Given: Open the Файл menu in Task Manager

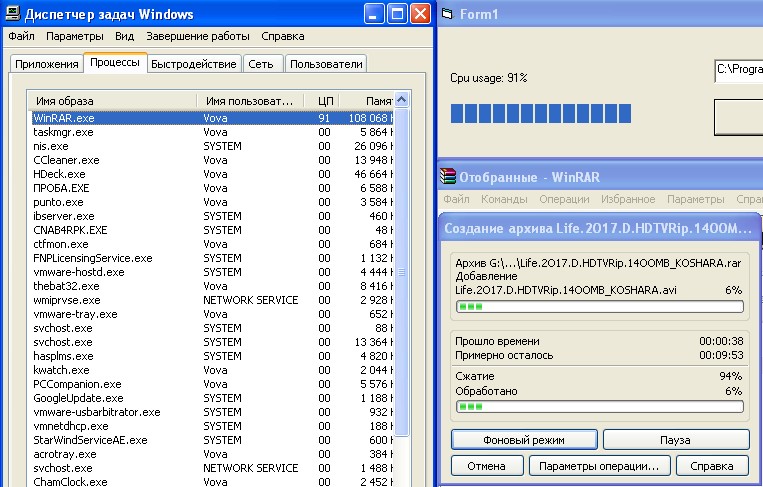Looking at the screenshot, I should tap(21, 36).
